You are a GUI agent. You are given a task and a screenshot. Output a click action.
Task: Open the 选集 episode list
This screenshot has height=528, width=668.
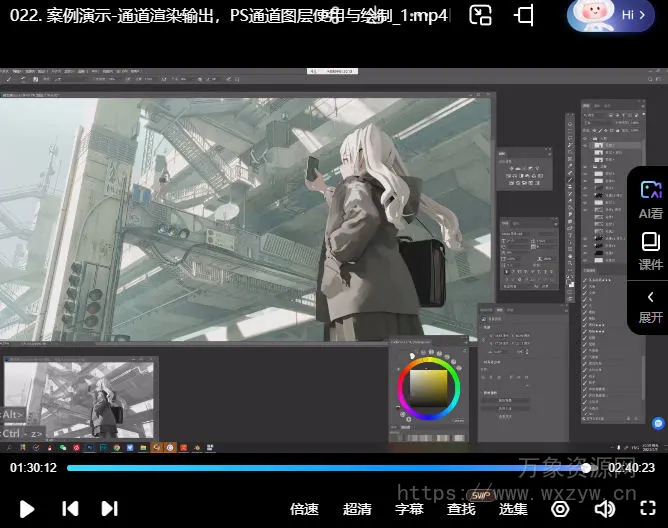click(513, 509)
